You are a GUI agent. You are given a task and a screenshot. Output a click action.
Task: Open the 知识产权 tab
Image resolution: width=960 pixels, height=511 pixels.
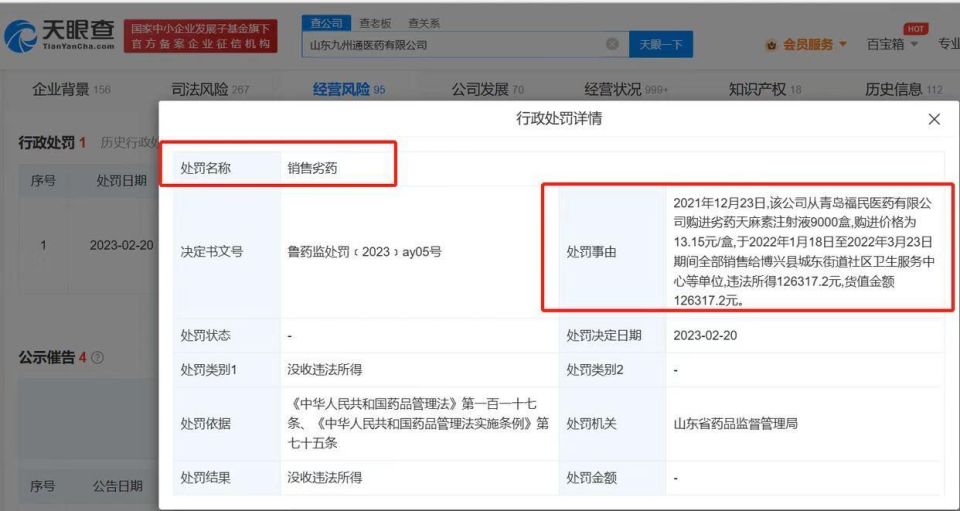[765, 89]
